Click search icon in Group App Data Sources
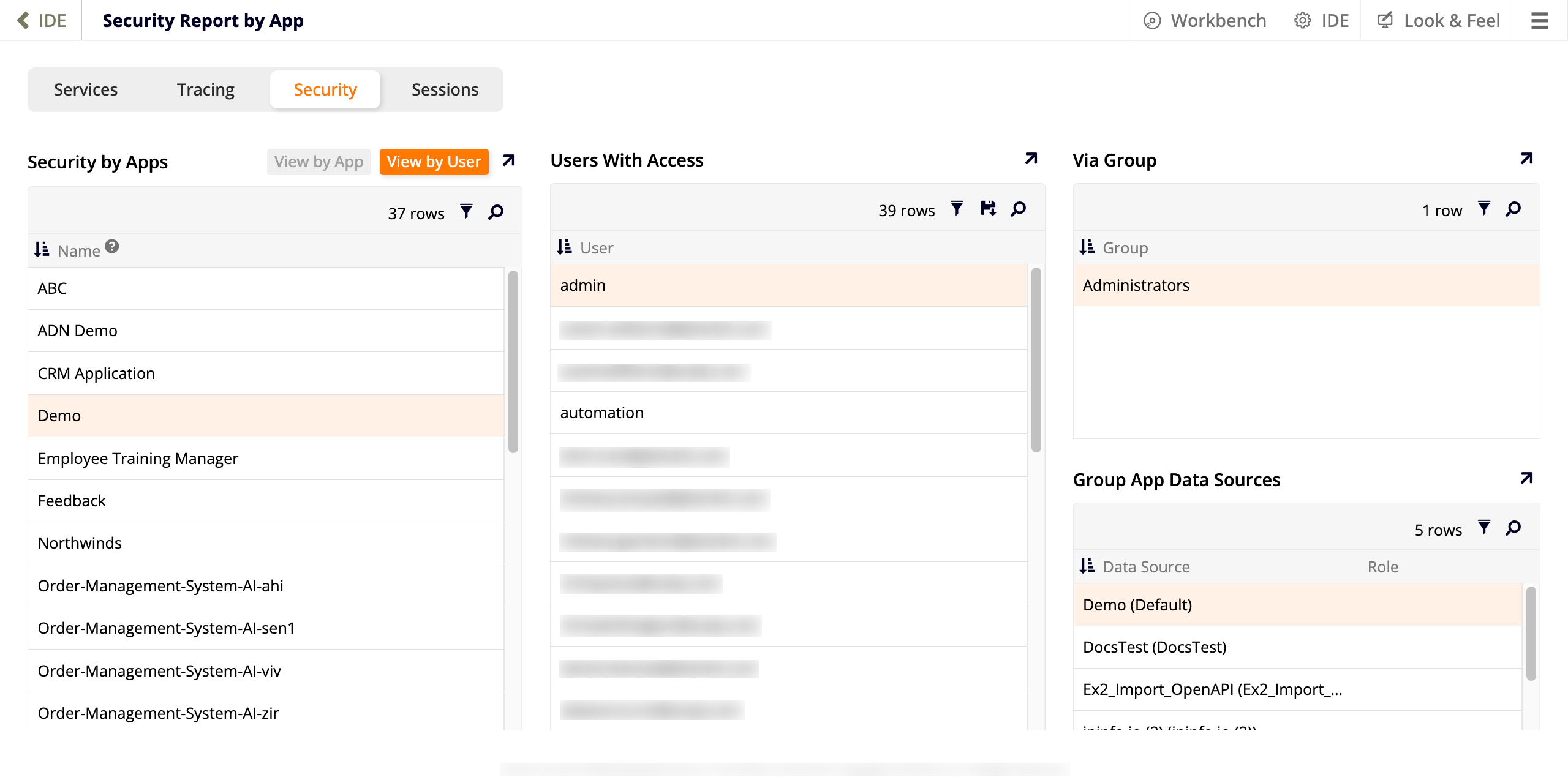 coord(1513,528)
